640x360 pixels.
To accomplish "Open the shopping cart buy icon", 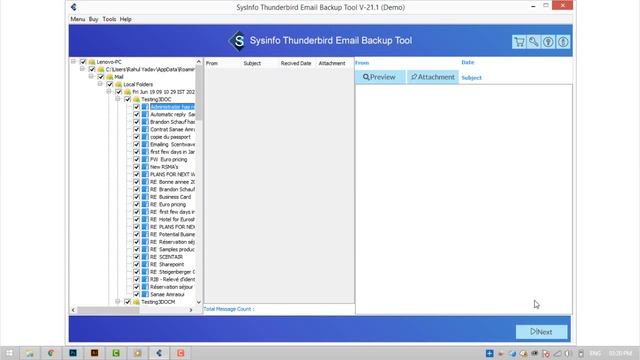I will pos(519,42).
